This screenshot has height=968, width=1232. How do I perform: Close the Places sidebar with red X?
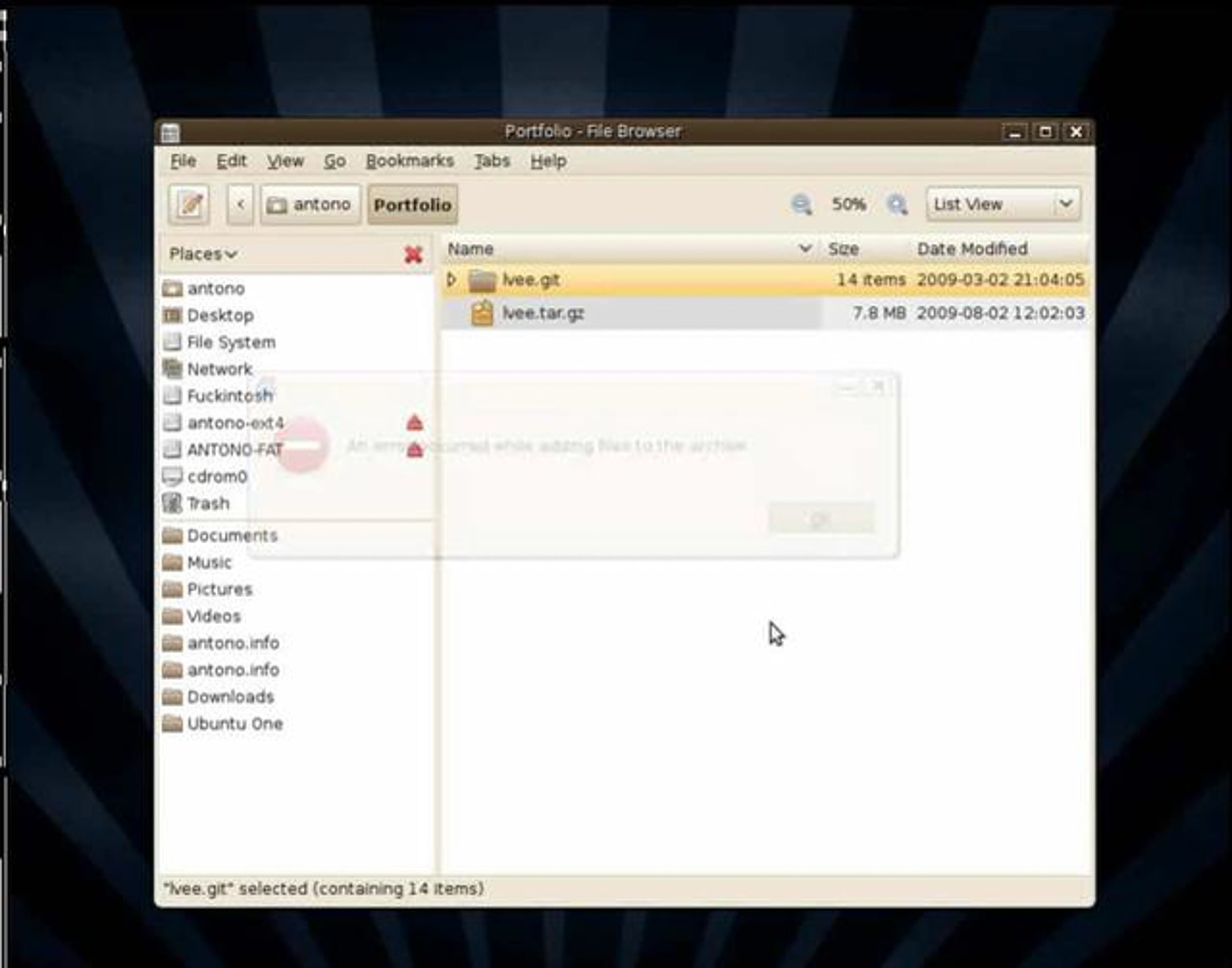[x=414, y=255]
